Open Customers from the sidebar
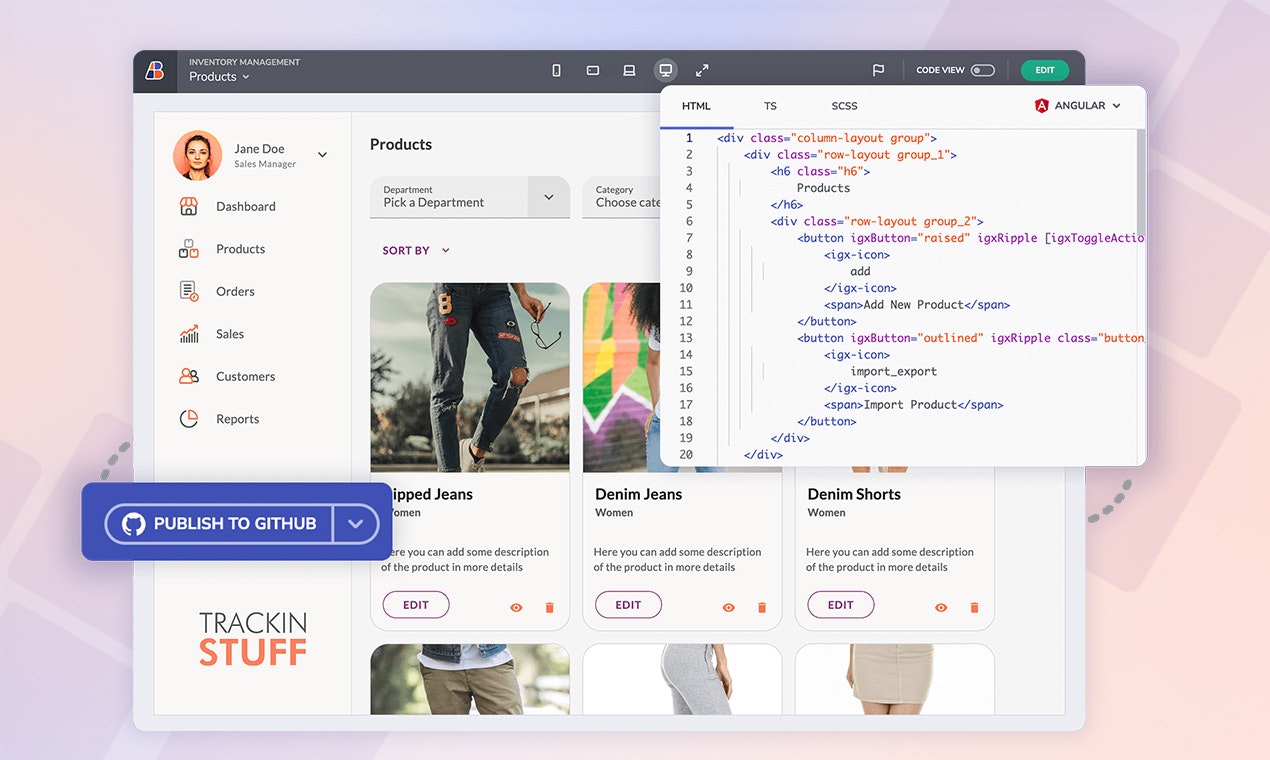The height and width of the screenshot is (760, 1270). [245, 376]
